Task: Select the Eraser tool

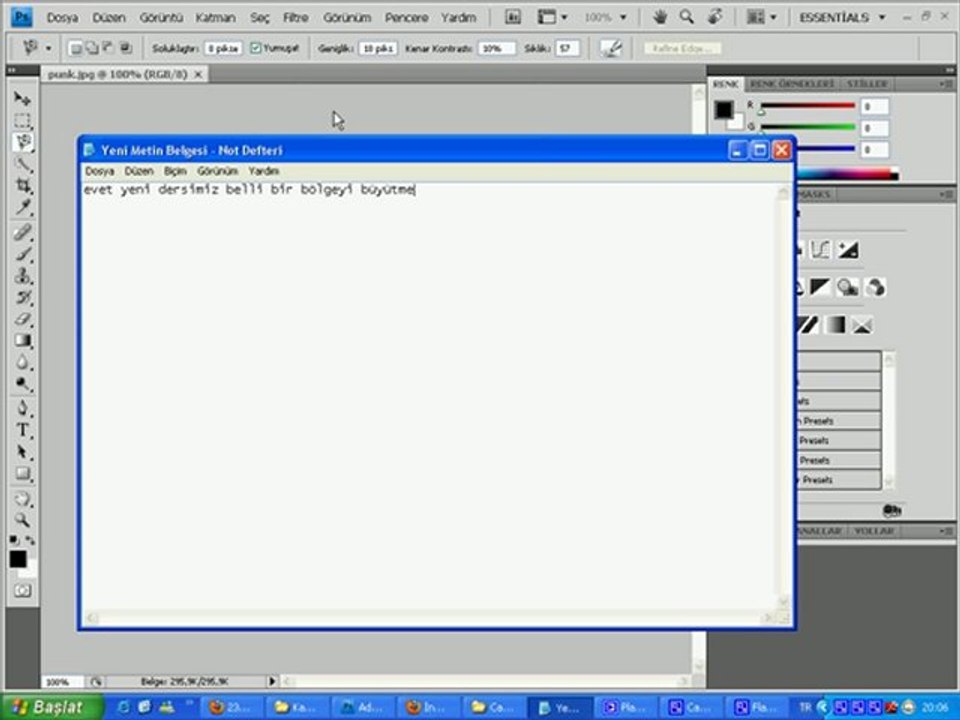Action: [x=22, y=319]
